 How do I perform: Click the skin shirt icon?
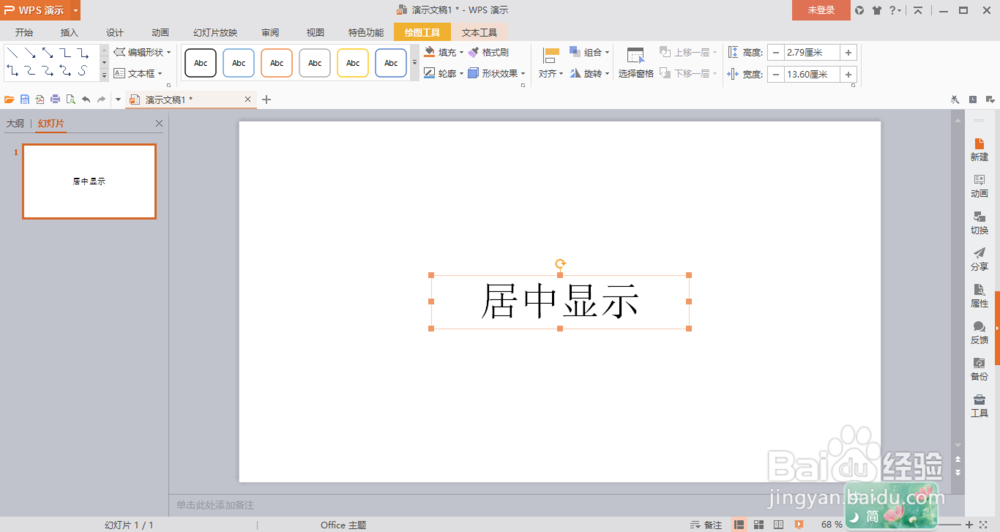(x=877, y=10)
